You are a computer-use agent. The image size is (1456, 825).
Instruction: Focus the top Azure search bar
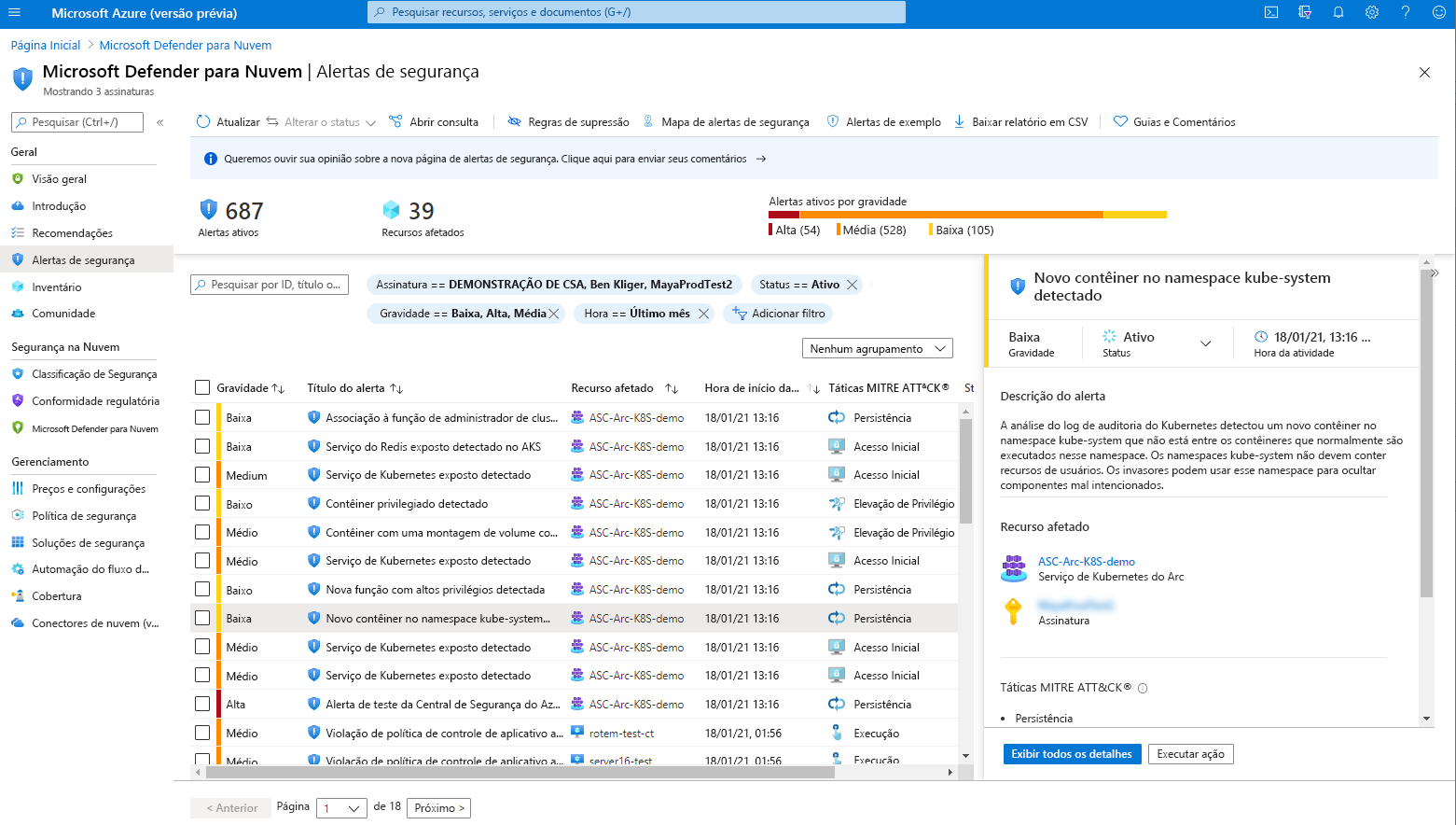click(636, 12)
